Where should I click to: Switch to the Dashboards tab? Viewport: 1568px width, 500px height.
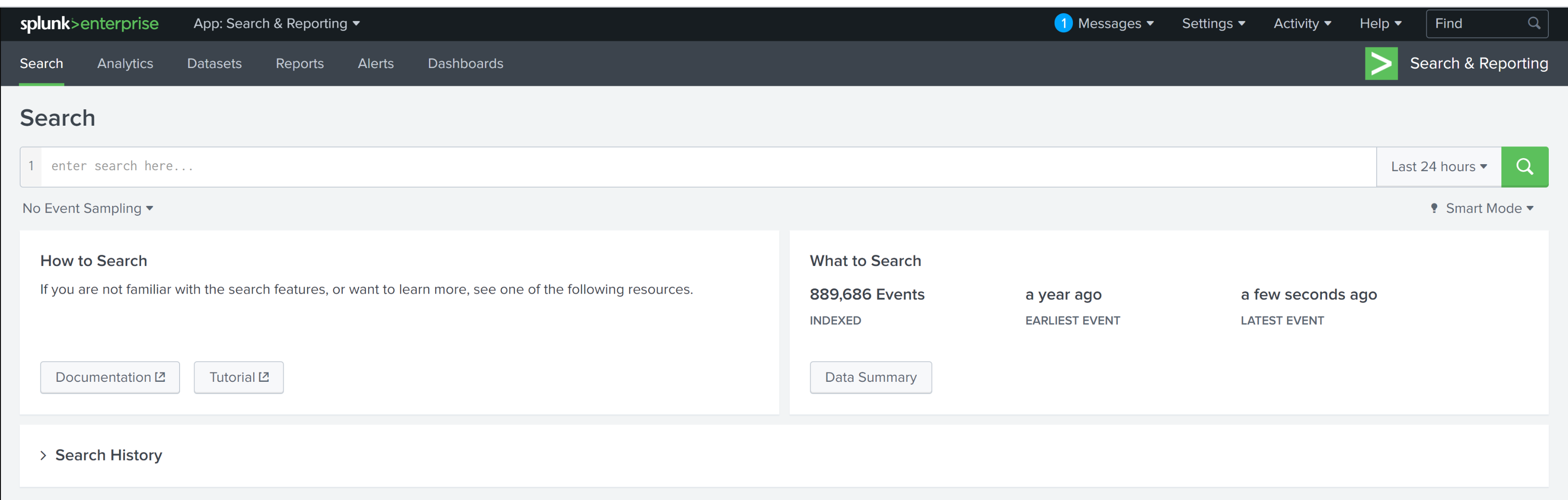(465, 63)
